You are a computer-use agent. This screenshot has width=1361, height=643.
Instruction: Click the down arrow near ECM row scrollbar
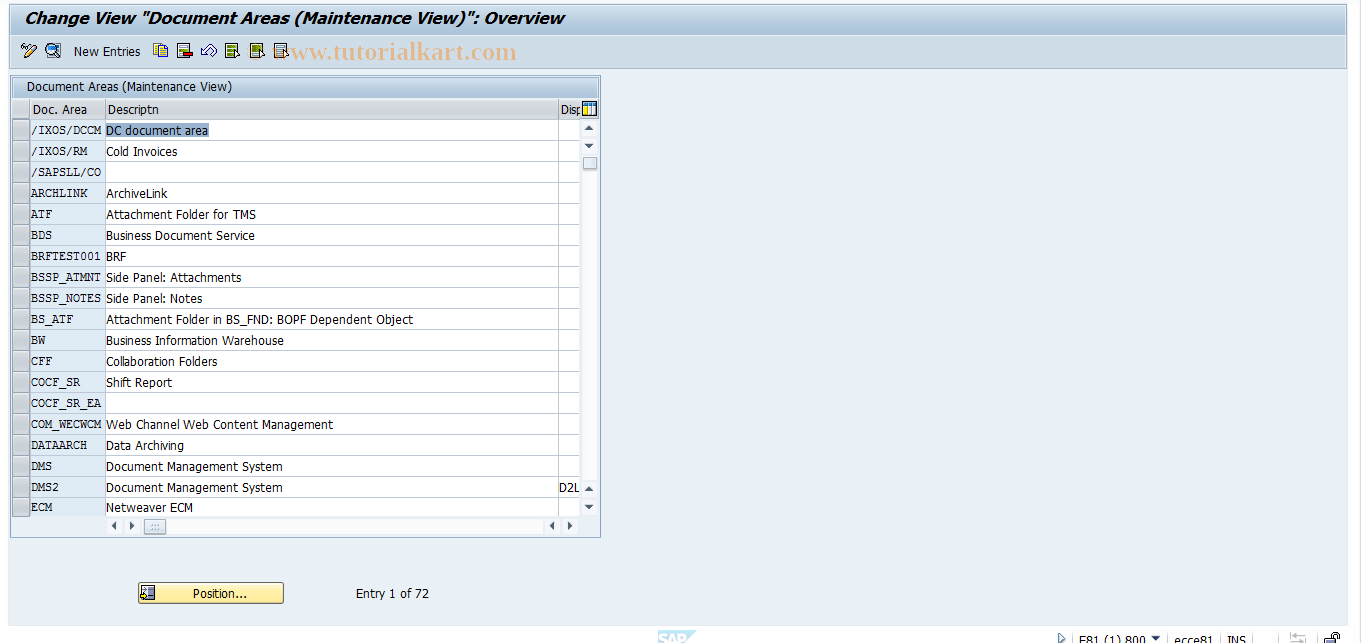589,507
